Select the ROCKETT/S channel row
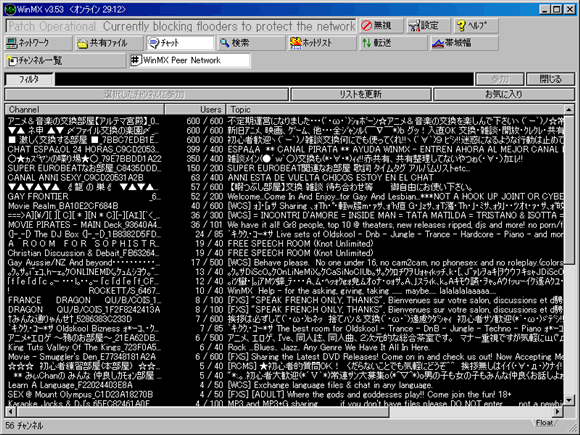Image resolution: width=580 pixels, height=435 pixels. click(x=284, y=291)
